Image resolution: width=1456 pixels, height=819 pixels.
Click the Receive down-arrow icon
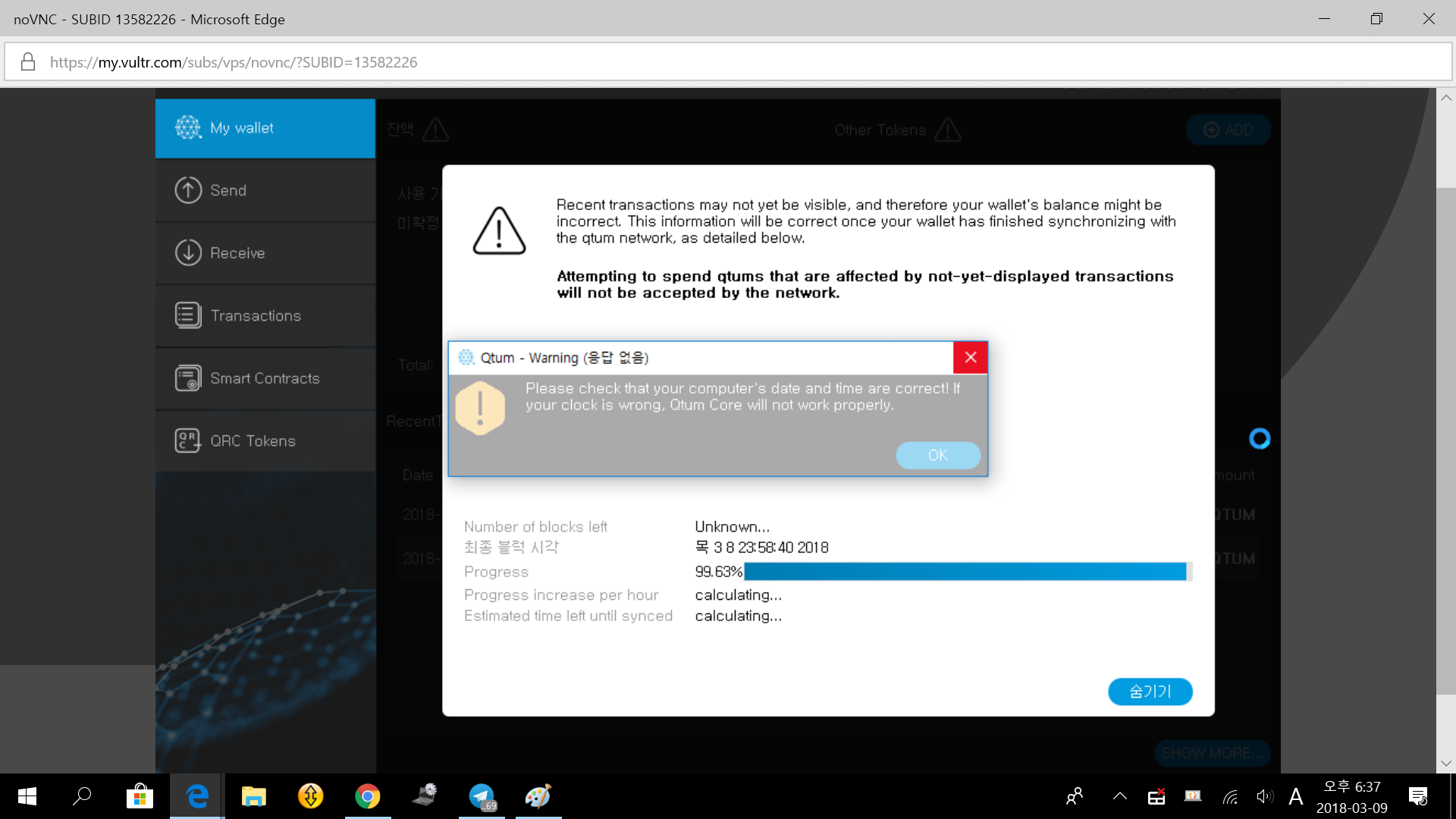188,253
